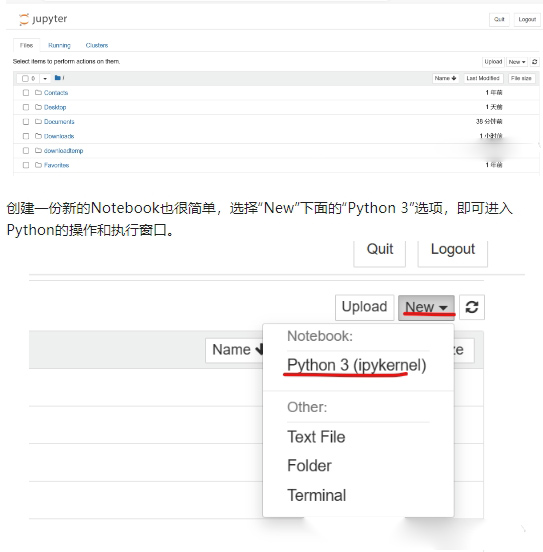Screen dimensions: 543x552
Task: Open the small New dropdown in top screenshot
Action: (x=517, y=62)
